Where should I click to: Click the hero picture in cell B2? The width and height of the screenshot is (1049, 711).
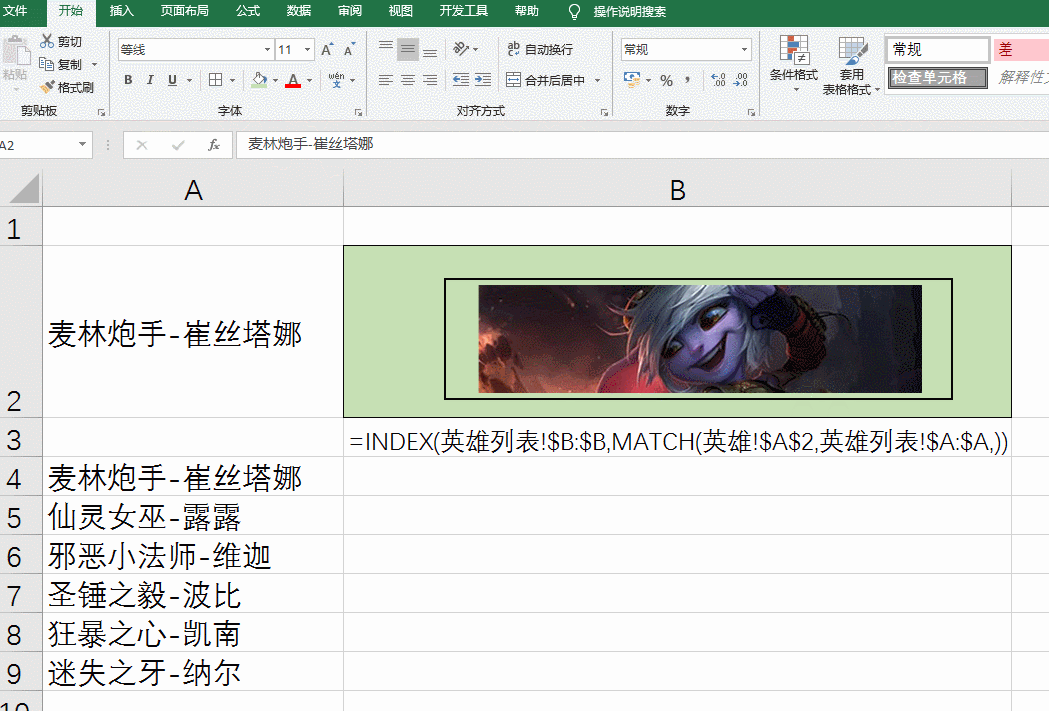click(700, 339)
